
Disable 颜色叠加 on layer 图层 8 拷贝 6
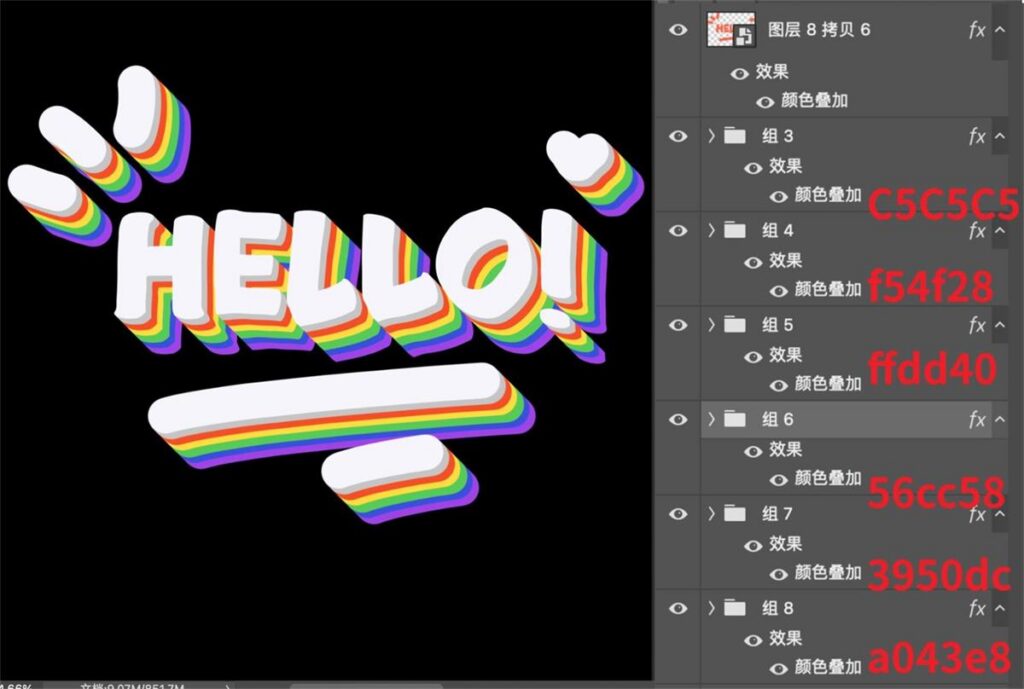765,103
